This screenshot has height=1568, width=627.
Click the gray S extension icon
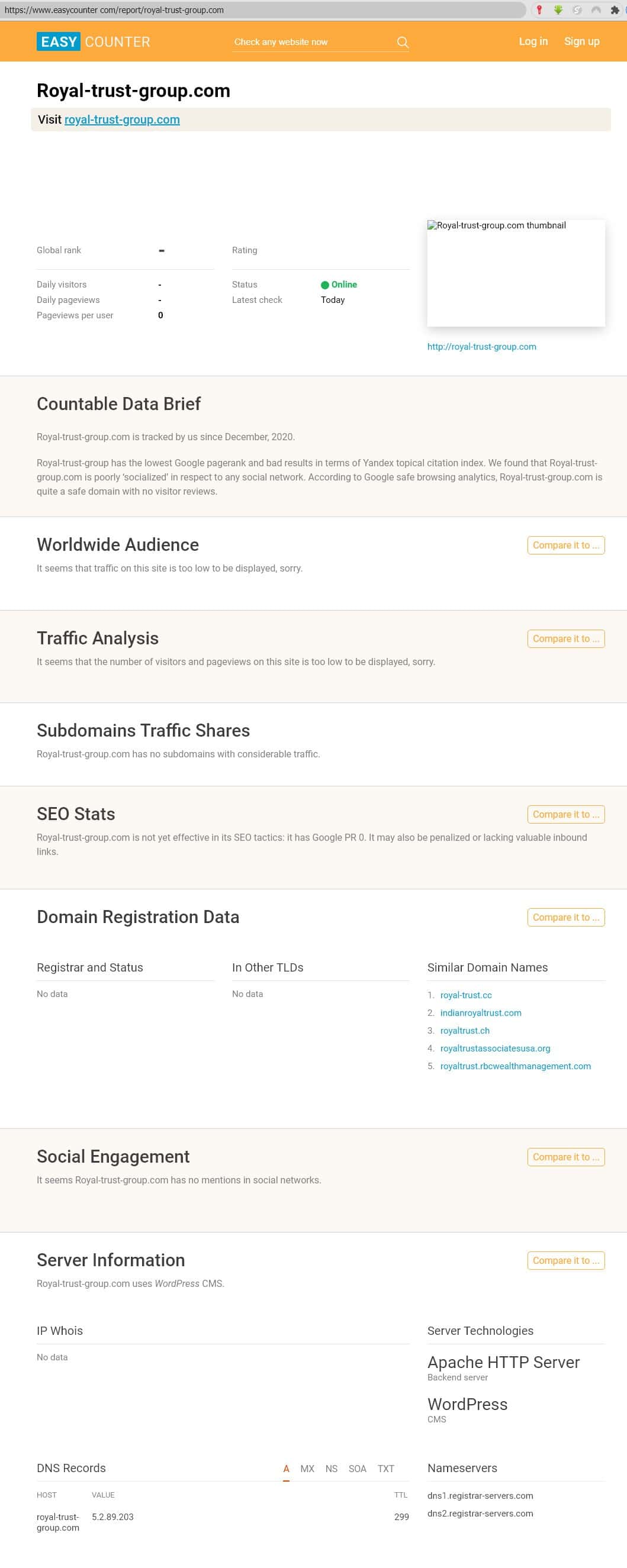click(x=577, y=9)
